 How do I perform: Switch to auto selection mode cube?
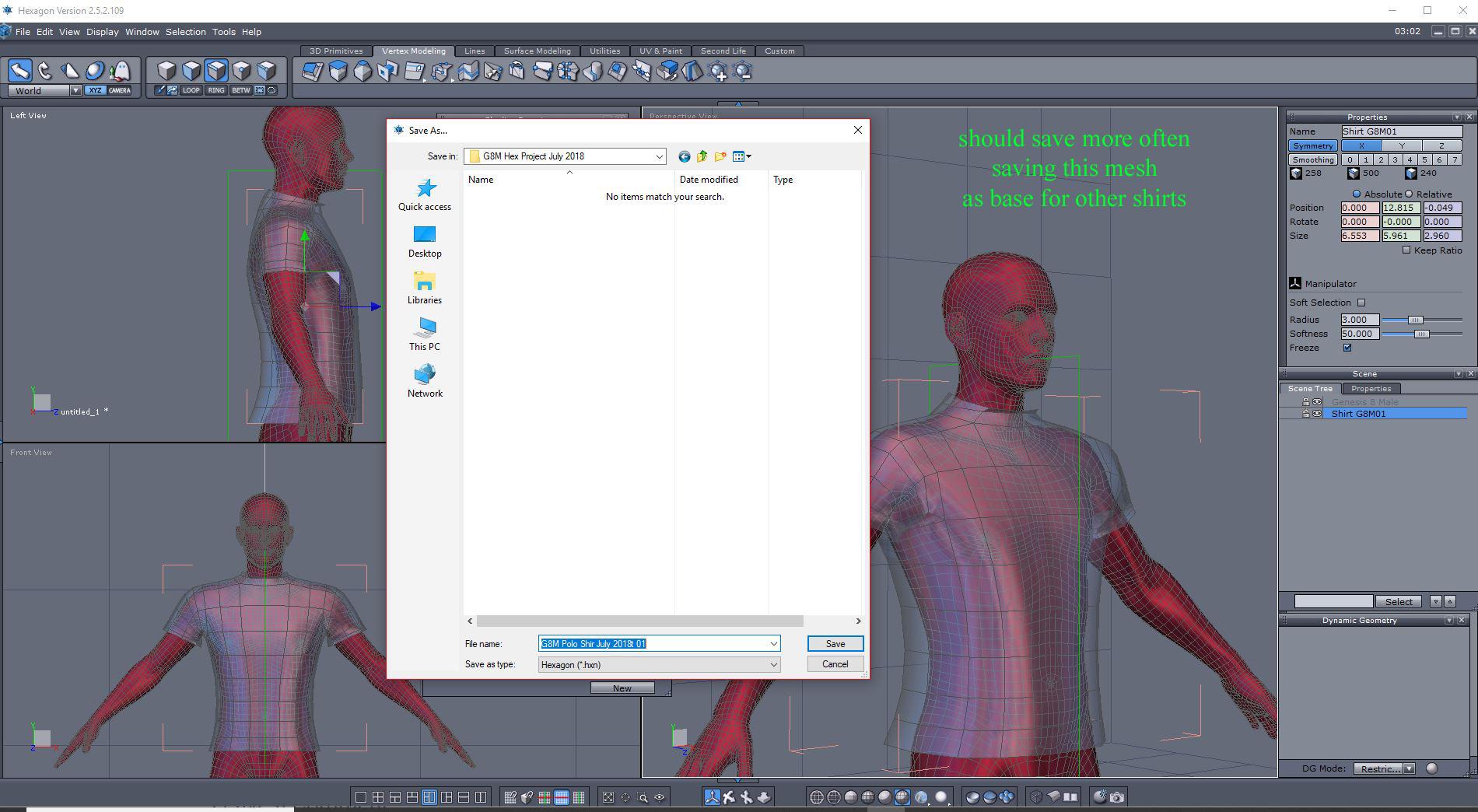tap(266, 71)
